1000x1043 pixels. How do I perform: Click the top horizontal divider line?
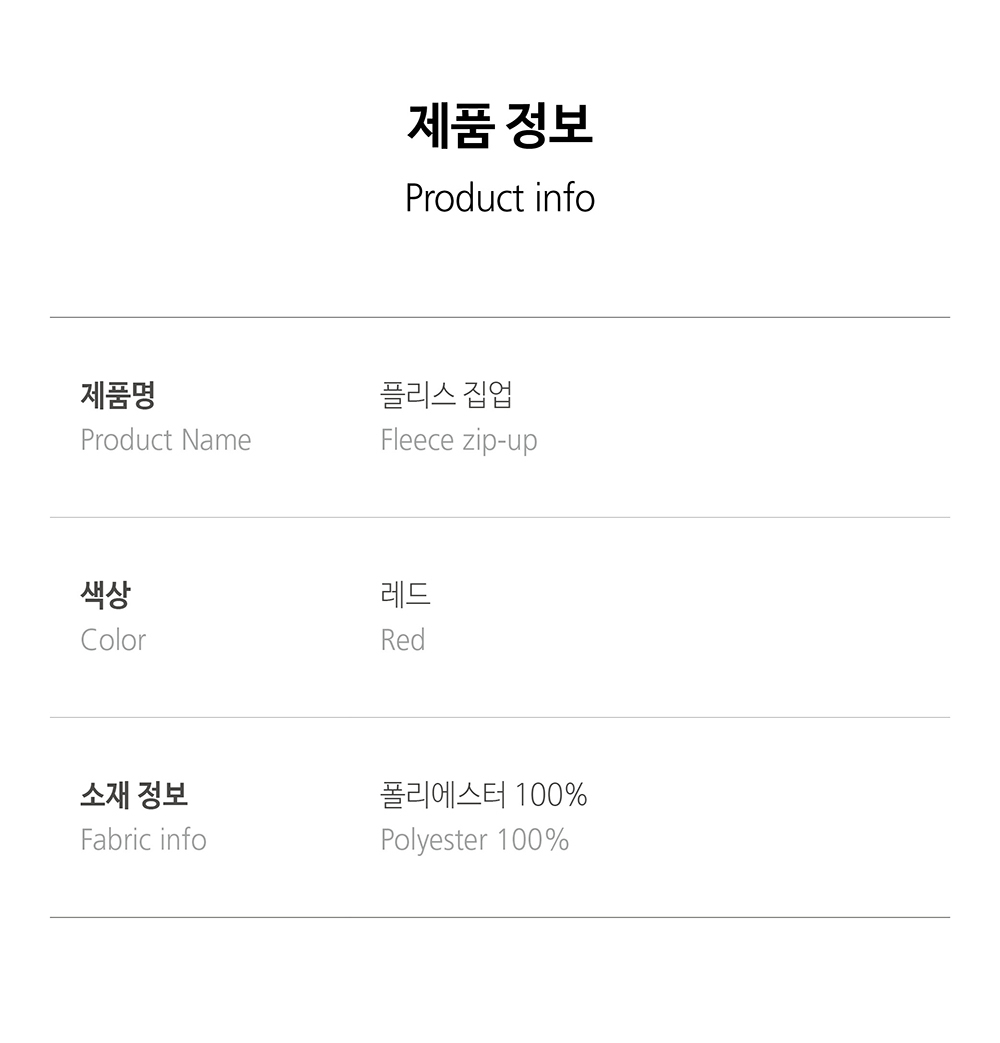[500, 317]
